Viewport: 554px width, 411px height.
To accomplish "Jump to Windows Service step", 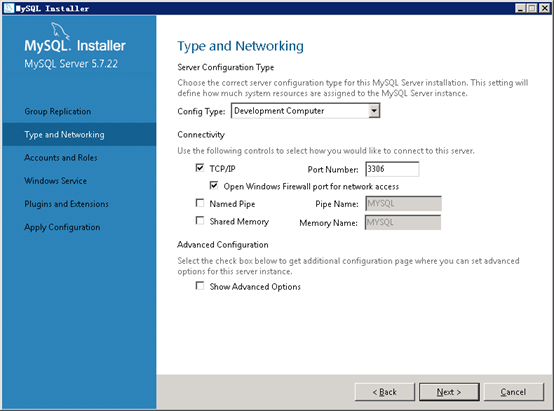I will click(55, 181).
